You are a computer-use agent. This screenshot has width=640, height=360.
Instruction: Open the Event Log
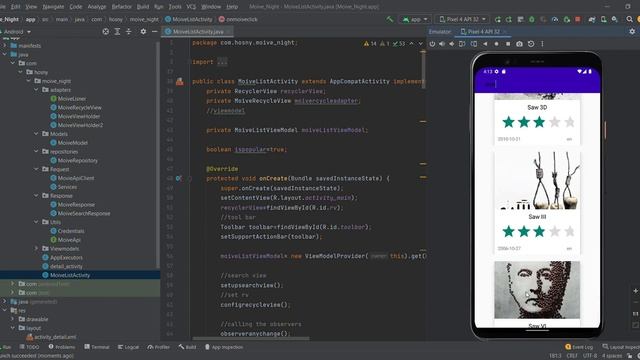[x=579, y=347]
